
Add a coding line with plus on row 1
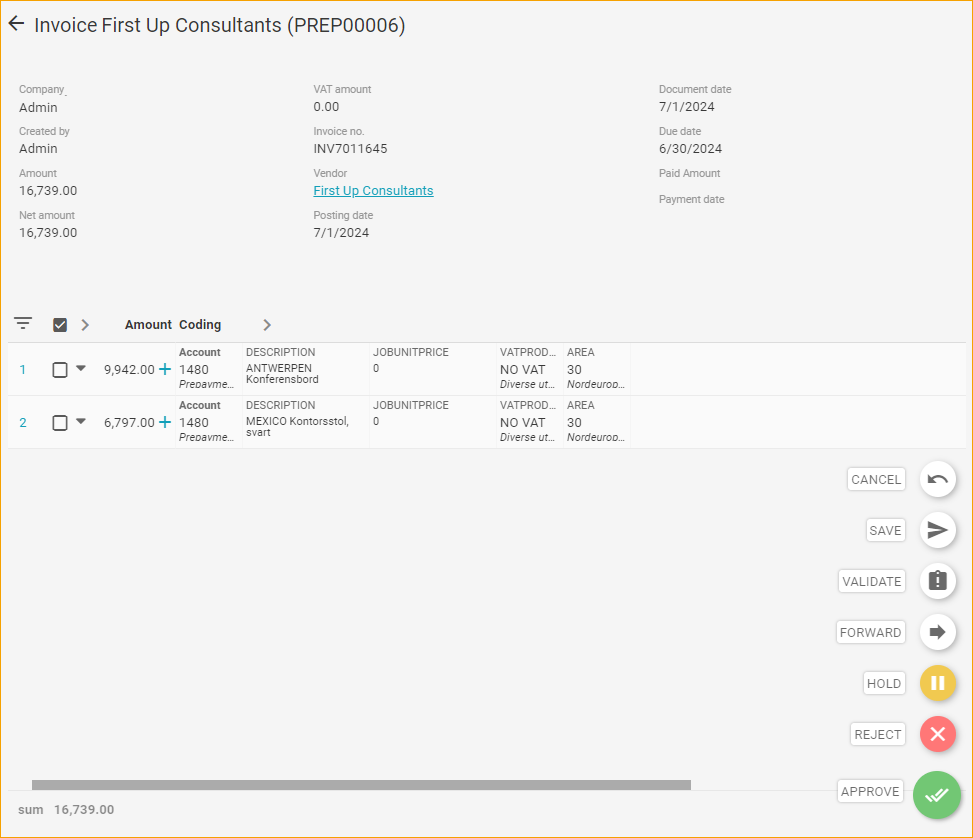click(165, 369)
